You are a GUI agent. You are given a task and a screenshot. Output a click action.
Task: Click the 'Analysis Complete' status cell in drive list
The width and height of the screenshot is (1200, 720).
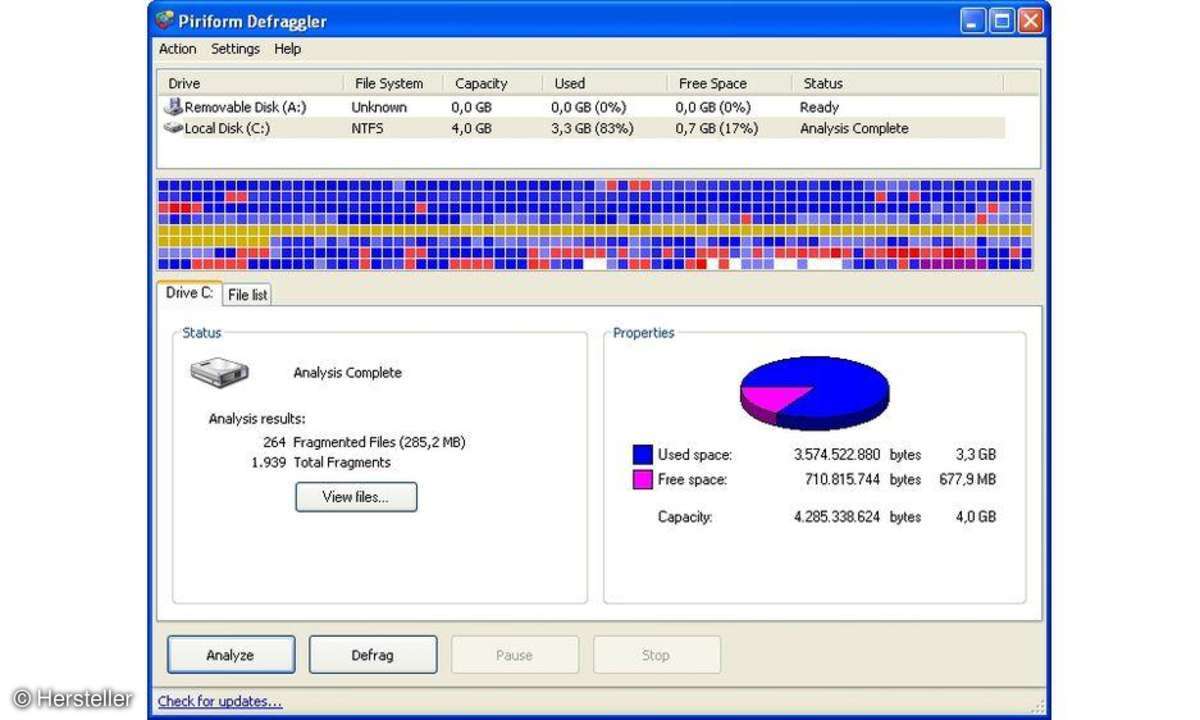click(x=854, y=128)
